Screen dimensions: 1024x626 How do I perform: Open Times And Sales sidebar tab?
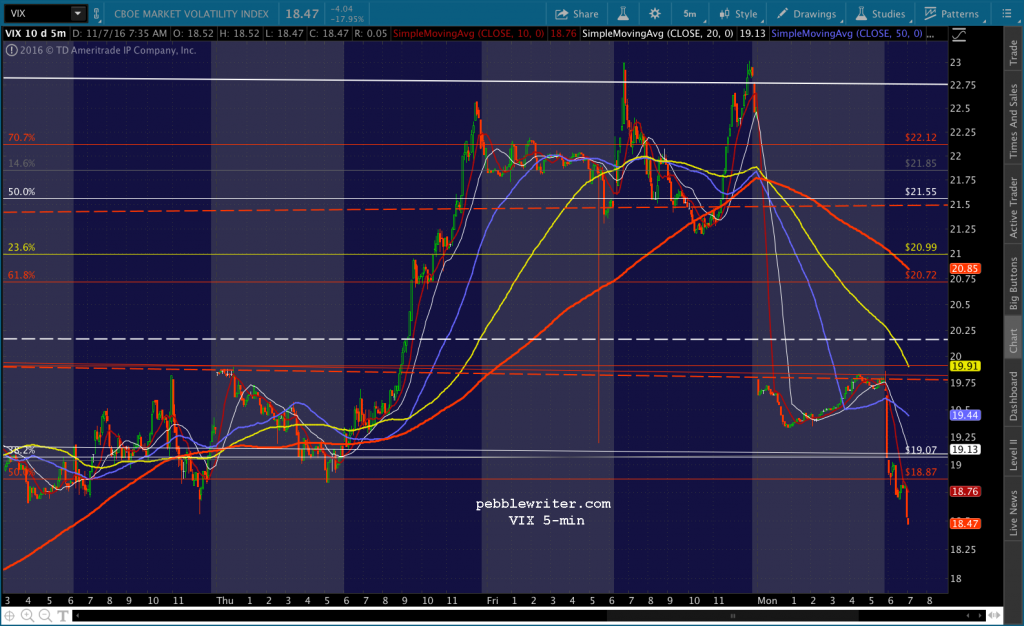point(1014,121)
